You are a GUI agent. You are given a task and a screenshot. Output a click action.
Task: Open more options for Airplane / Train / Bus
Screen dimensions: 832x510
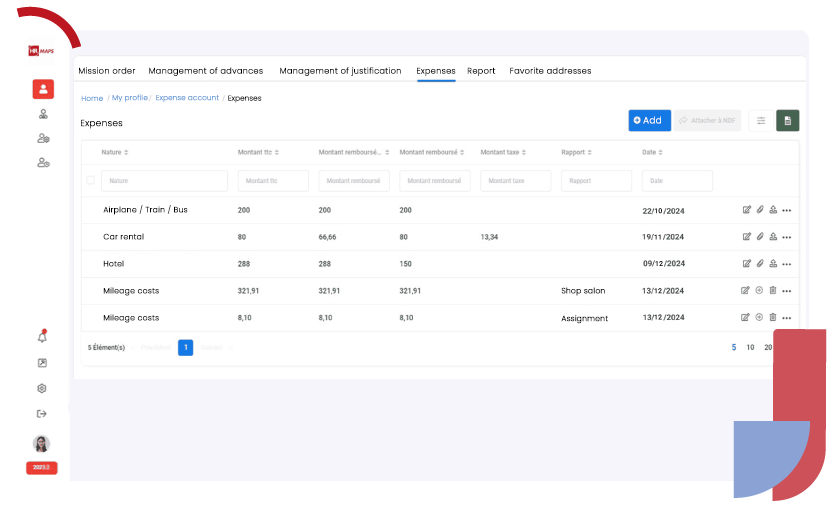tap(787, 211)
